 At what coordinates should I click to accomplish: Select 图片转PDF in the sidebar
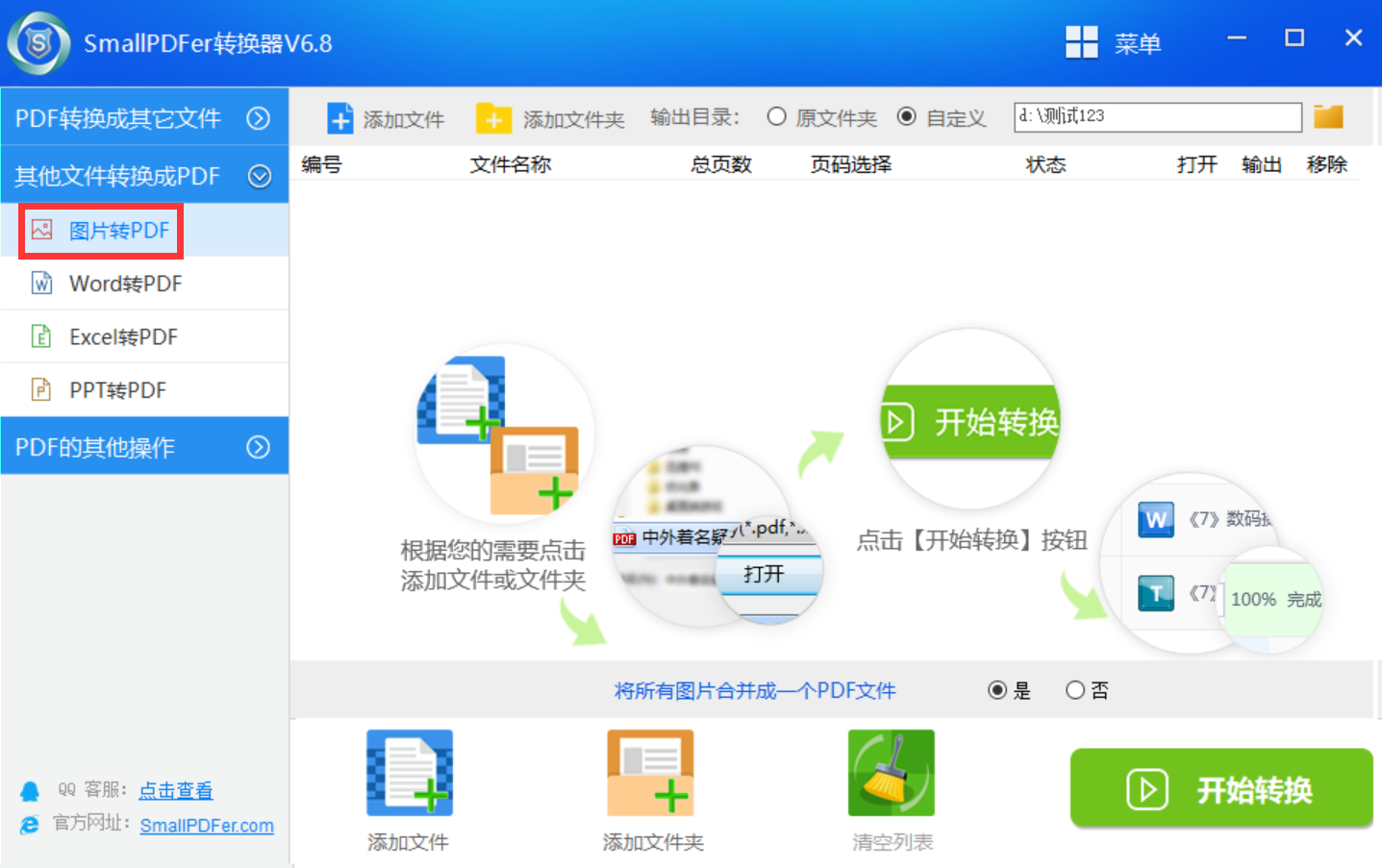[144, 231]
